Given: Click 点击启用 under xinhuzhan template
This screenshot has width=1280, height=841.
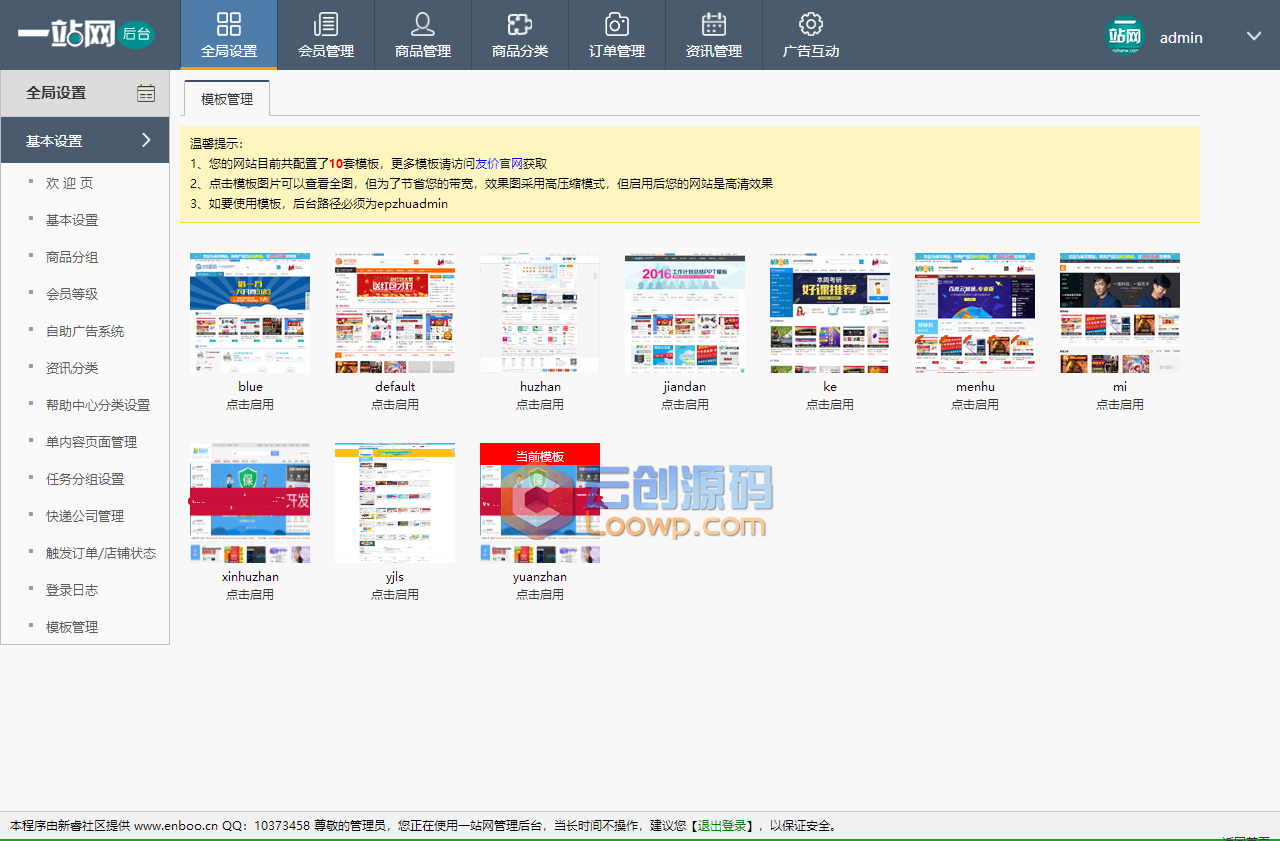Looking at the screenshot, I should (250, 595).
